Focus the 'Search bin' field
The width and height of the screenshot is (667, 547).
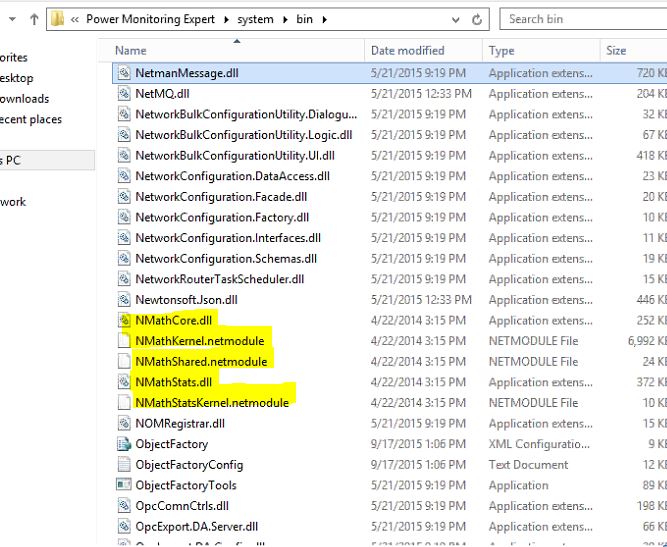point(583,19)
